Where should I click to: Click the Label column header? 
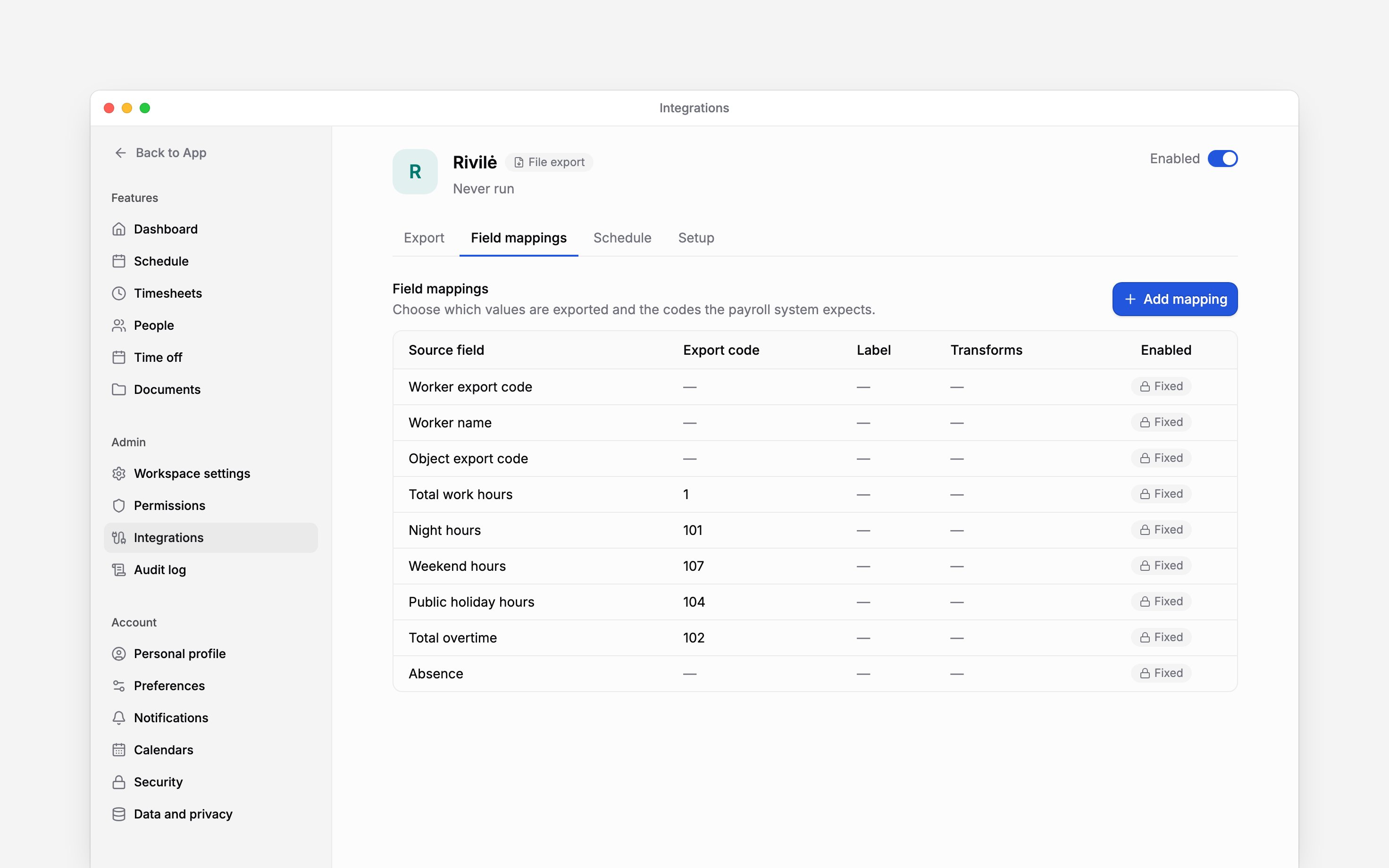tap(874, 350)
